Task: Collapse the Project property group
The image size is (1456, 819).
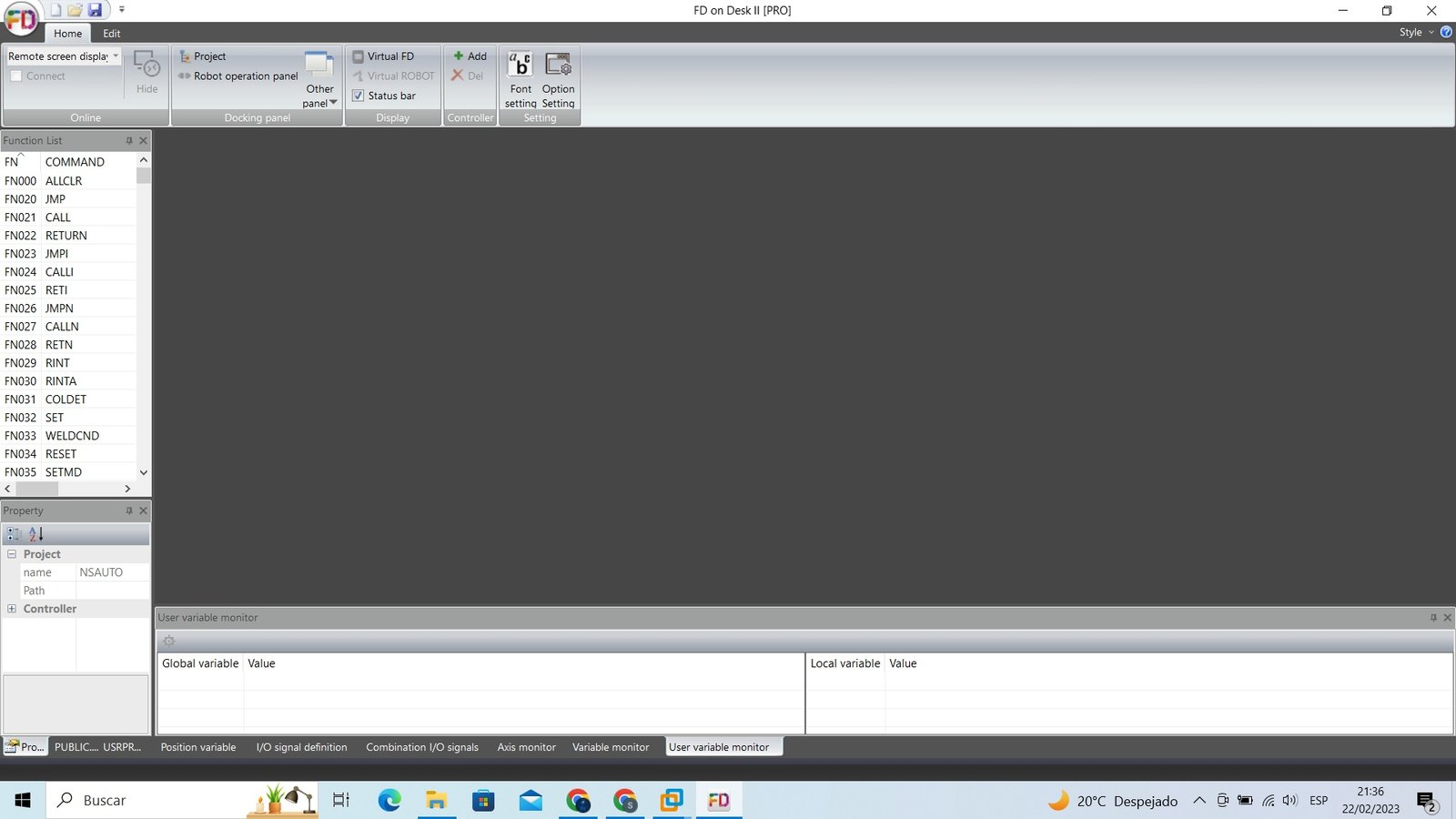Action: [x=12, y=554]
